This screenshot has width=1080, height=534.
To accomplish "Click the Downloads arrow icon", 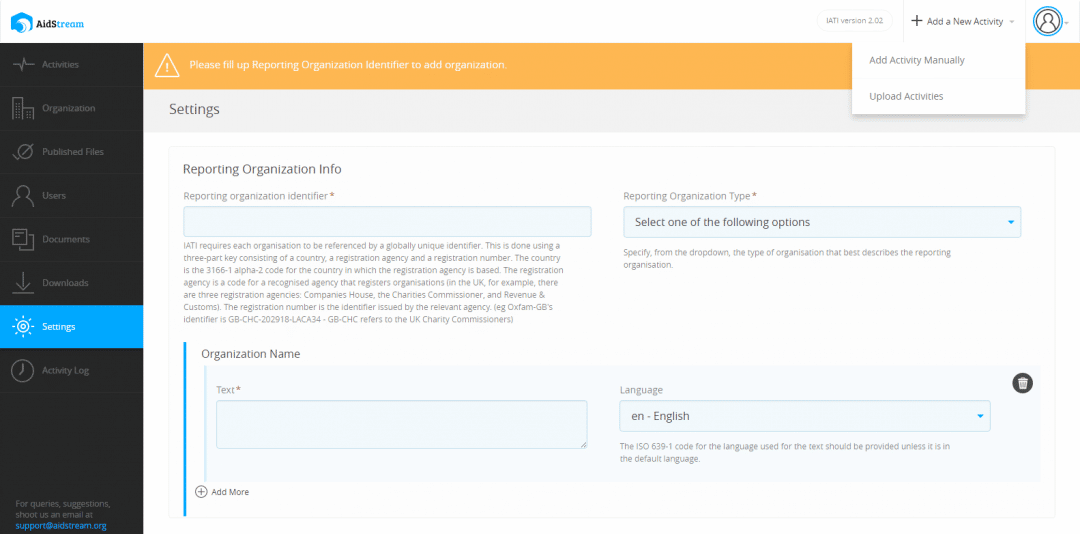I will tap(23, 283).
